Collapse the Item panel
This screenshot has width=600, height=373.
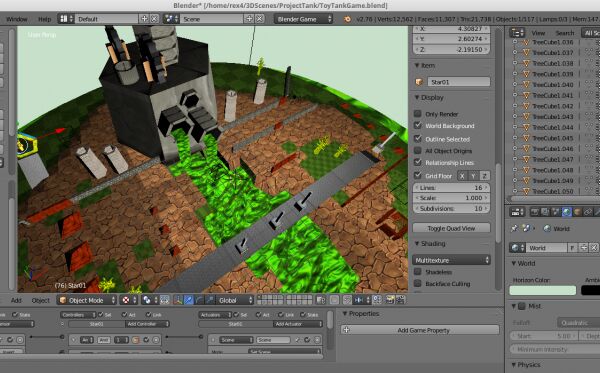417,65
